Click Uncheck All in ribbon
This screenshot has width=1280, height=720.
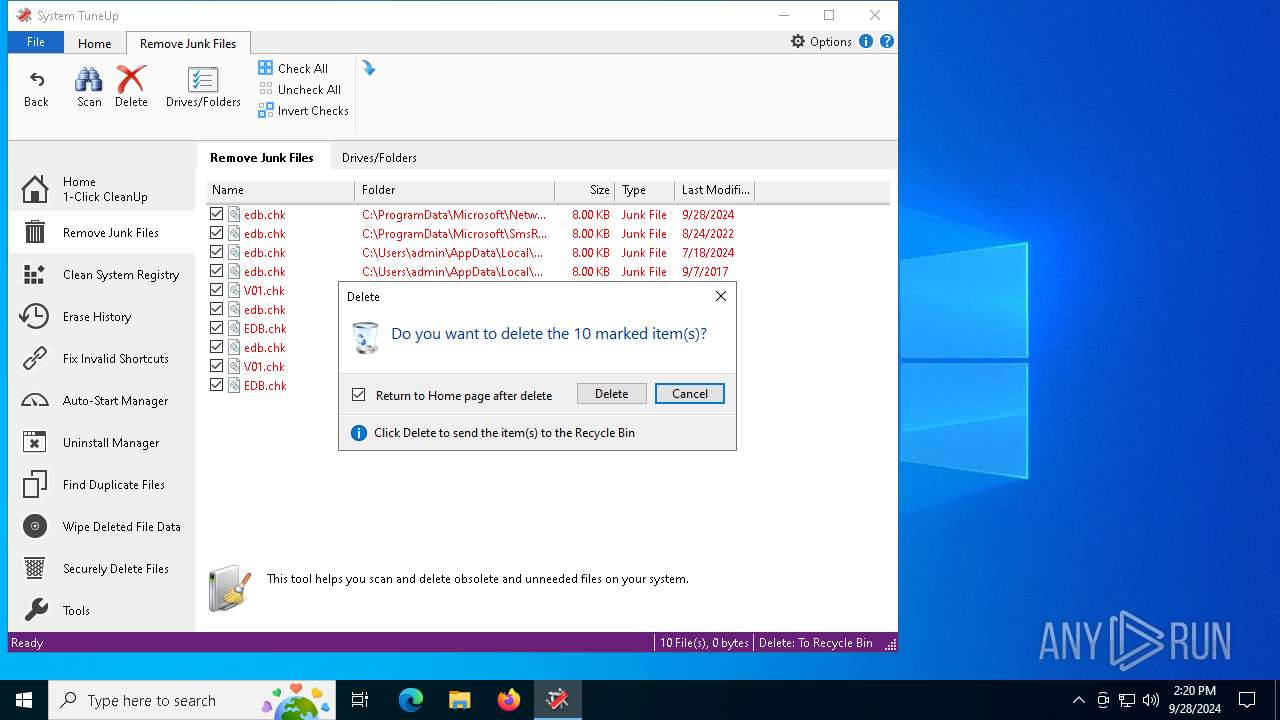pos(300,89)
